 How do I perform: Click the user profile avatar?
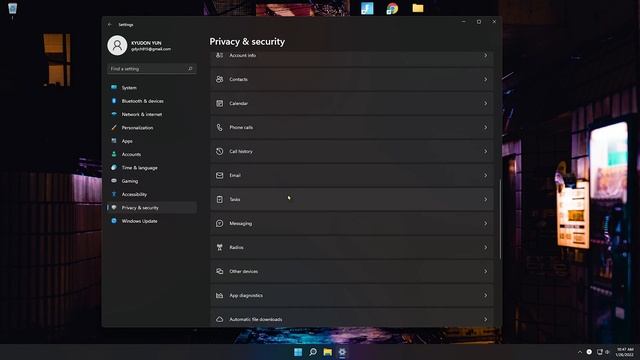[x=117, y=45]
